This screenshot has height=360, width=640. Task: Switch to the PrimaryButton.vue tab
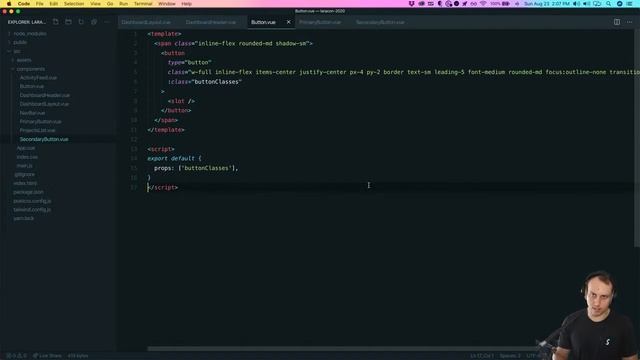[320, 22]
